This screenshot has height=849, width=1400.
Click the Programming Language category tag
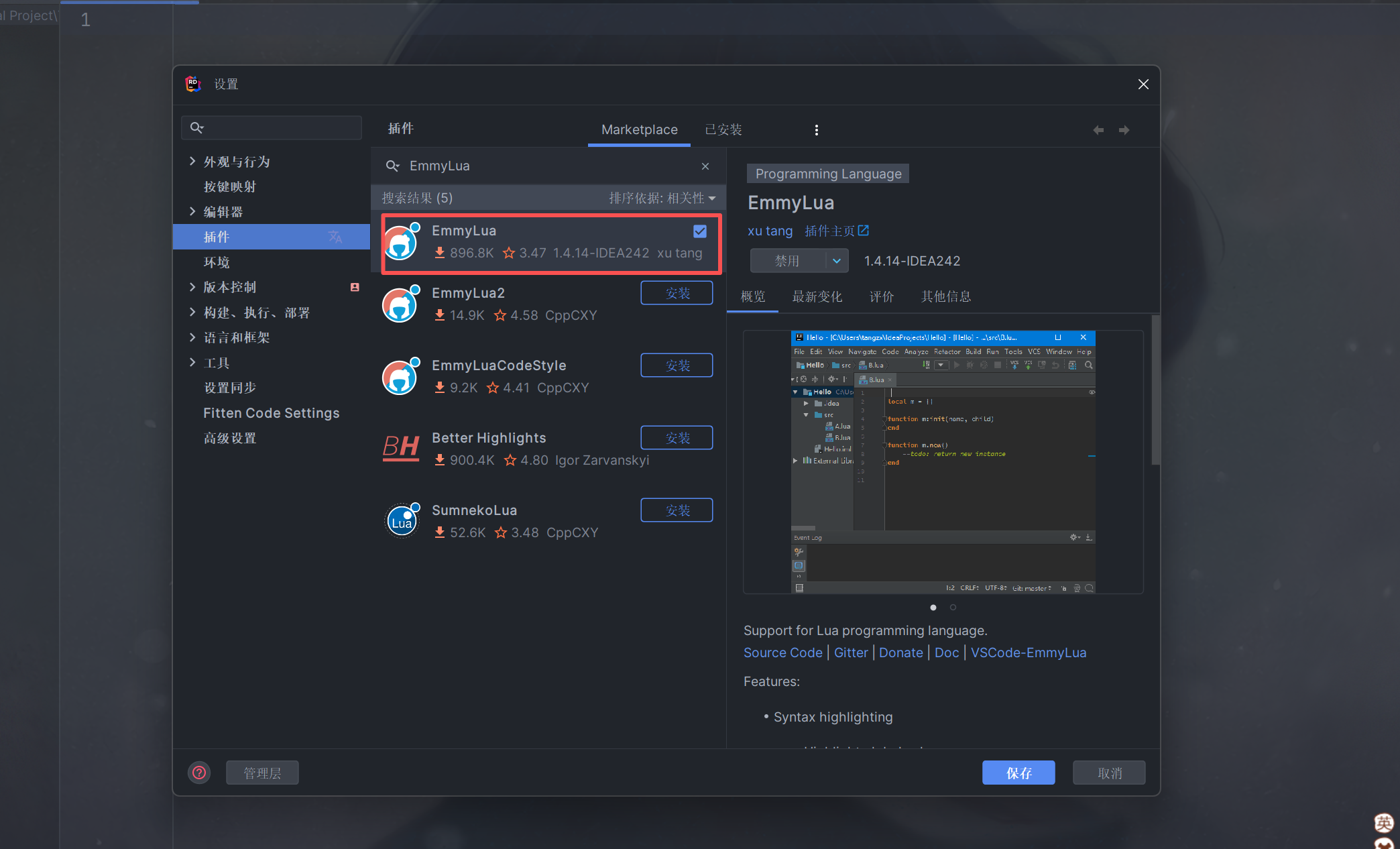click(828, 174)
